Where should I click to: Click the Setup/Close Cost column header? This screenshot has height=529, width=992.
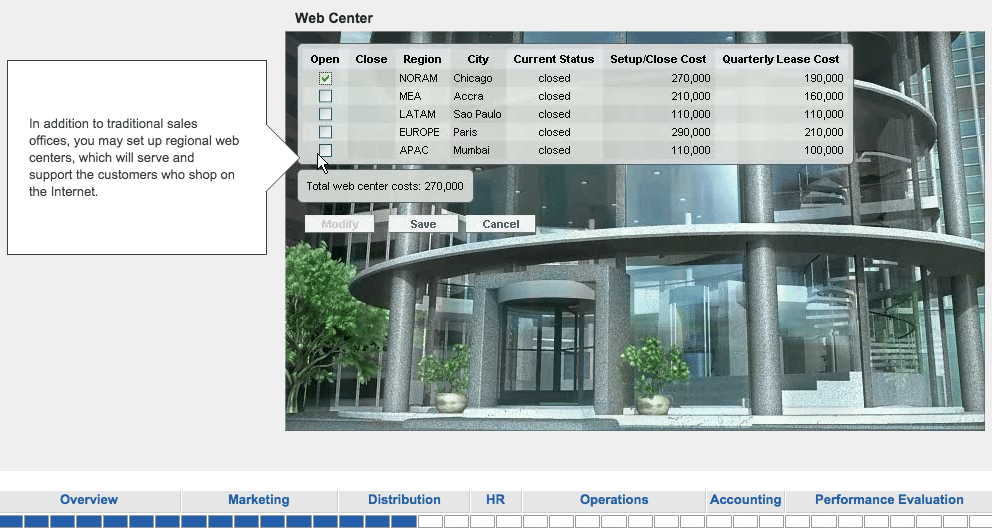pyautogui.click(x=658, y=59)
